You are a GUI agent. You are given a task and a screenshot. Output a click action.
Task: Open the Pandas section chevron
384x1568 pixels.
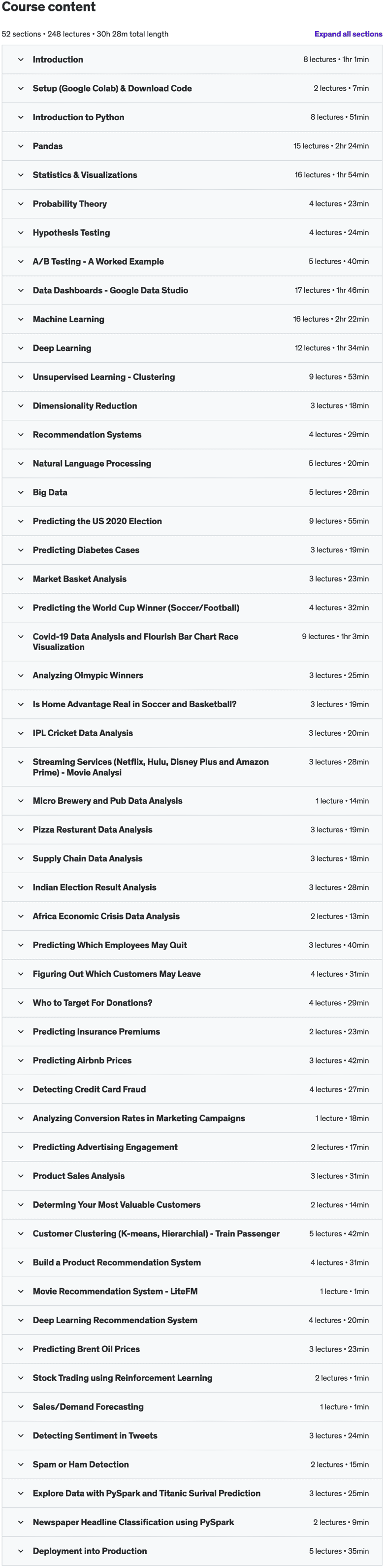[21, 146]
